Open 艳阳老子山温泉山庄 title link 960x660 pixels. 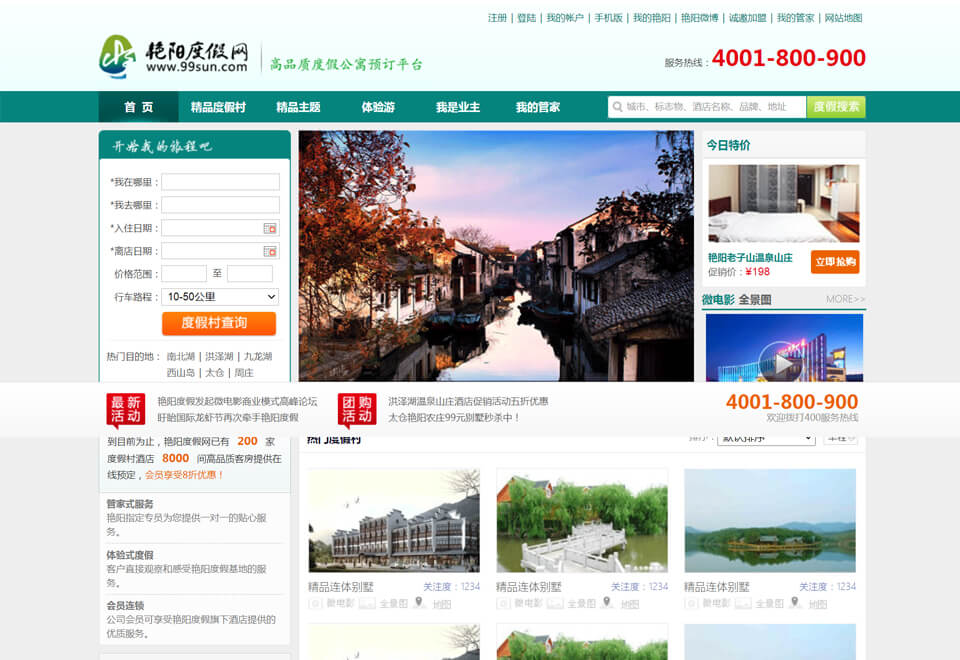(x=750, y=258)
